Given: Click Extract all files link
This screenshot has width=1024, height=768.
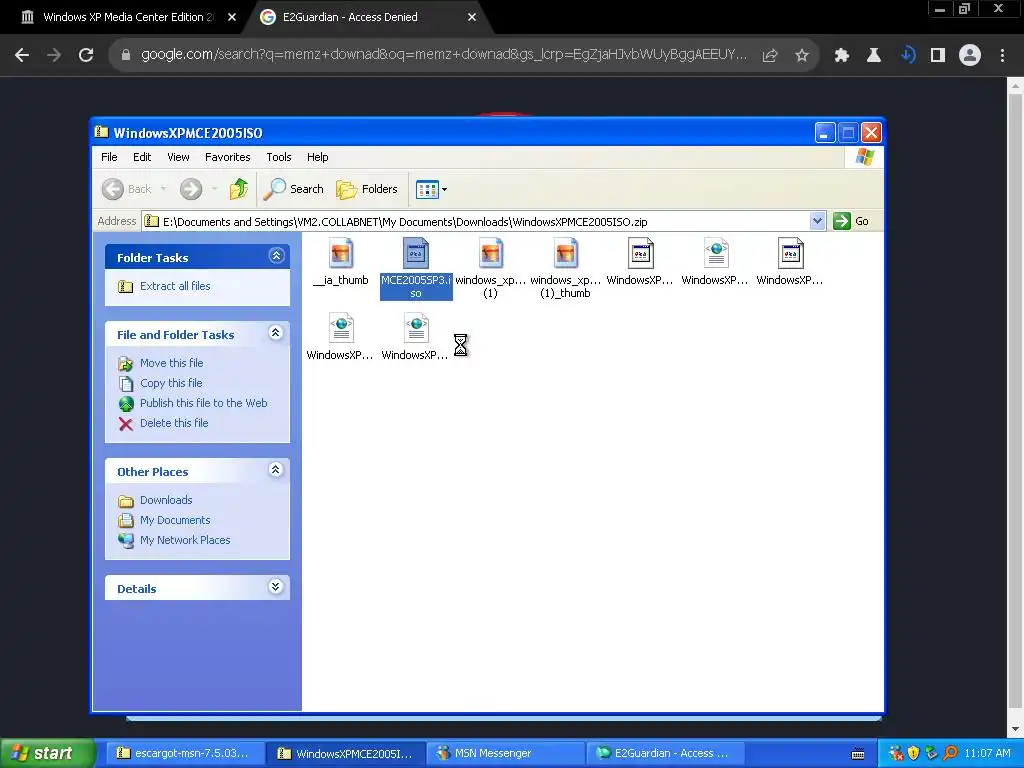Looking at the screenshot, I should (175, 286).
